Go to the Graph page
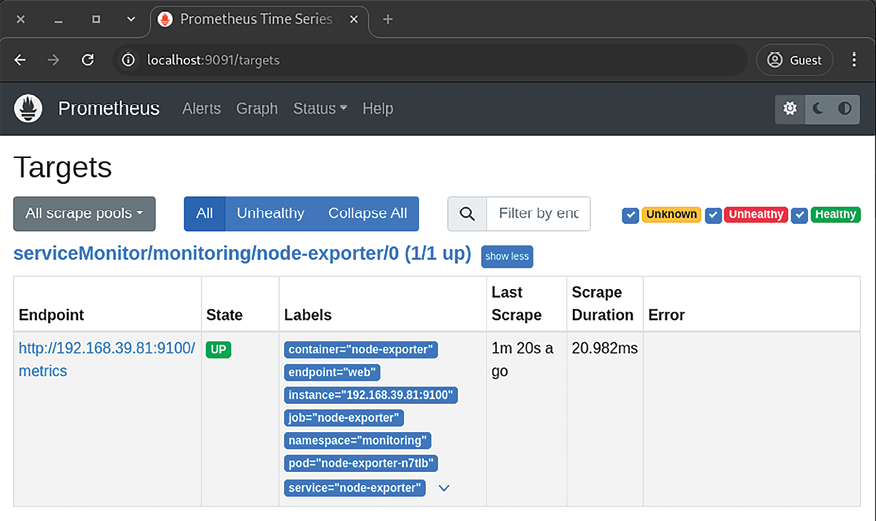The height and width of the screenshot is (521, 876). (x=257, y=109)
